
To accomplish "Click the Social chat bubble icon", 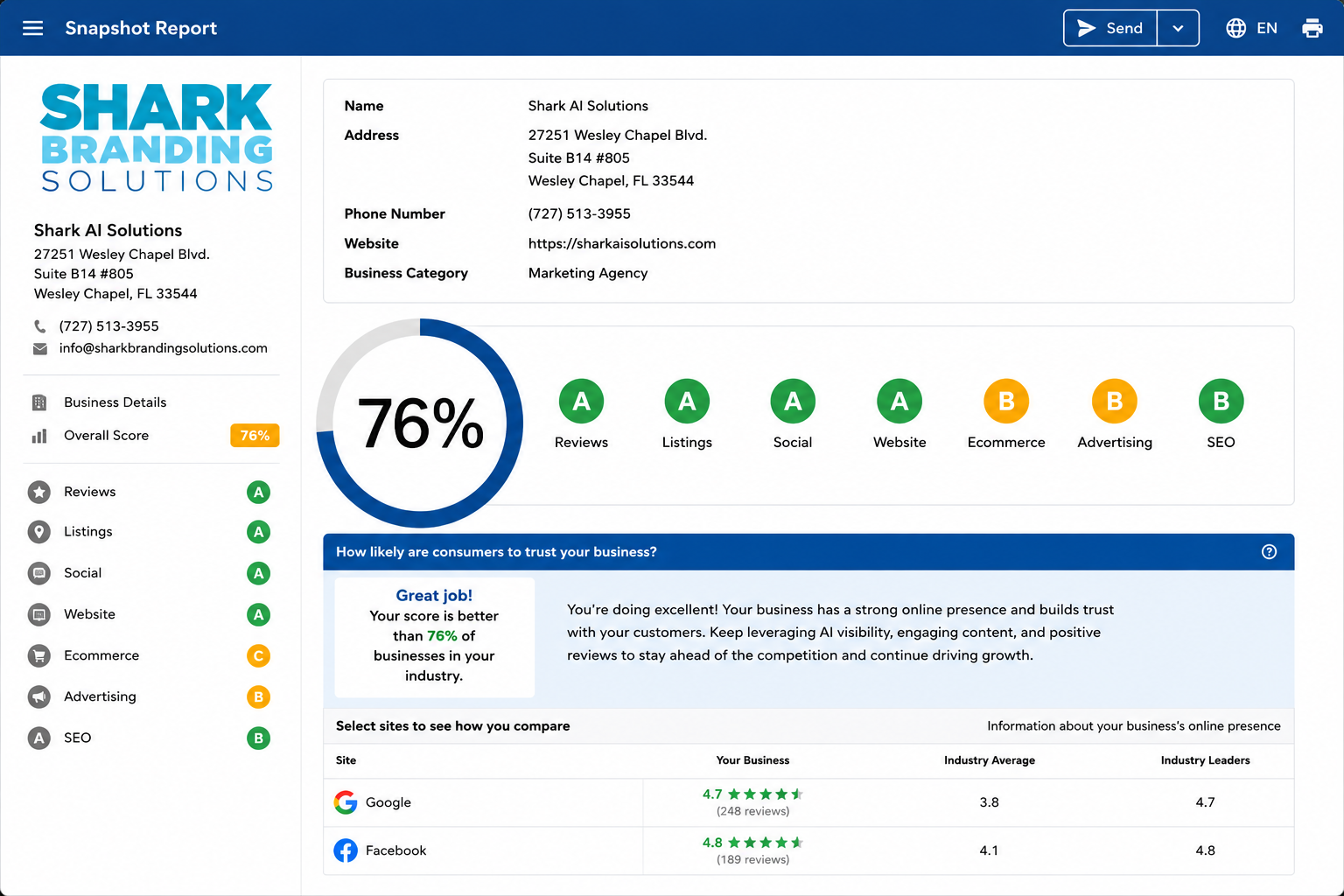I will [x=39, y=573].
